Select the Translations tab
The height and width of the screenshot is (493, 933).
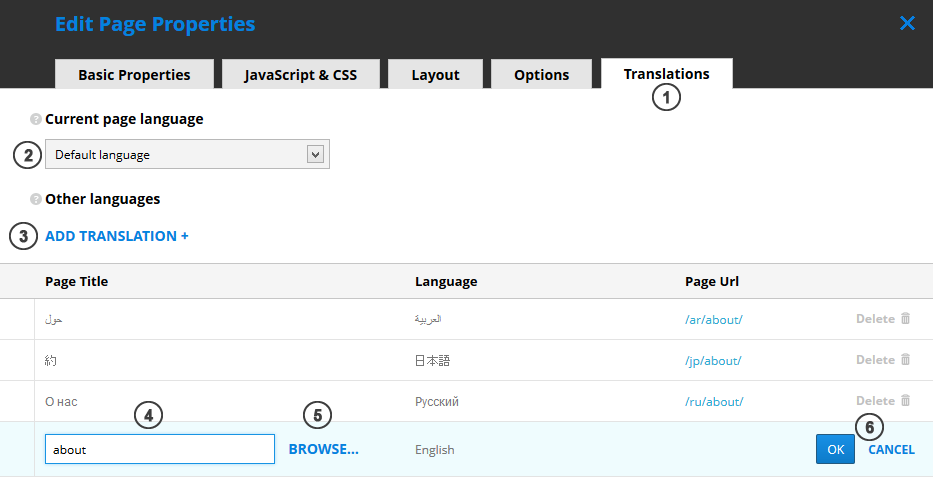click(x=666, y=73)
